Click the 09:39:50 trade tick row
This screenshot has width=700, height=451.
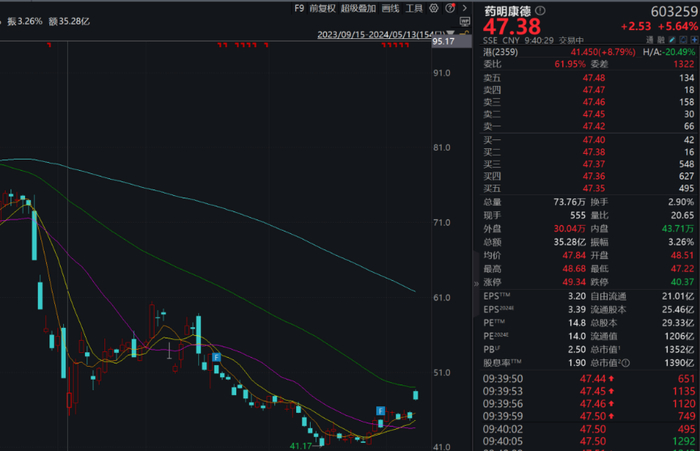pyautogui.click(x=589, y=379)
